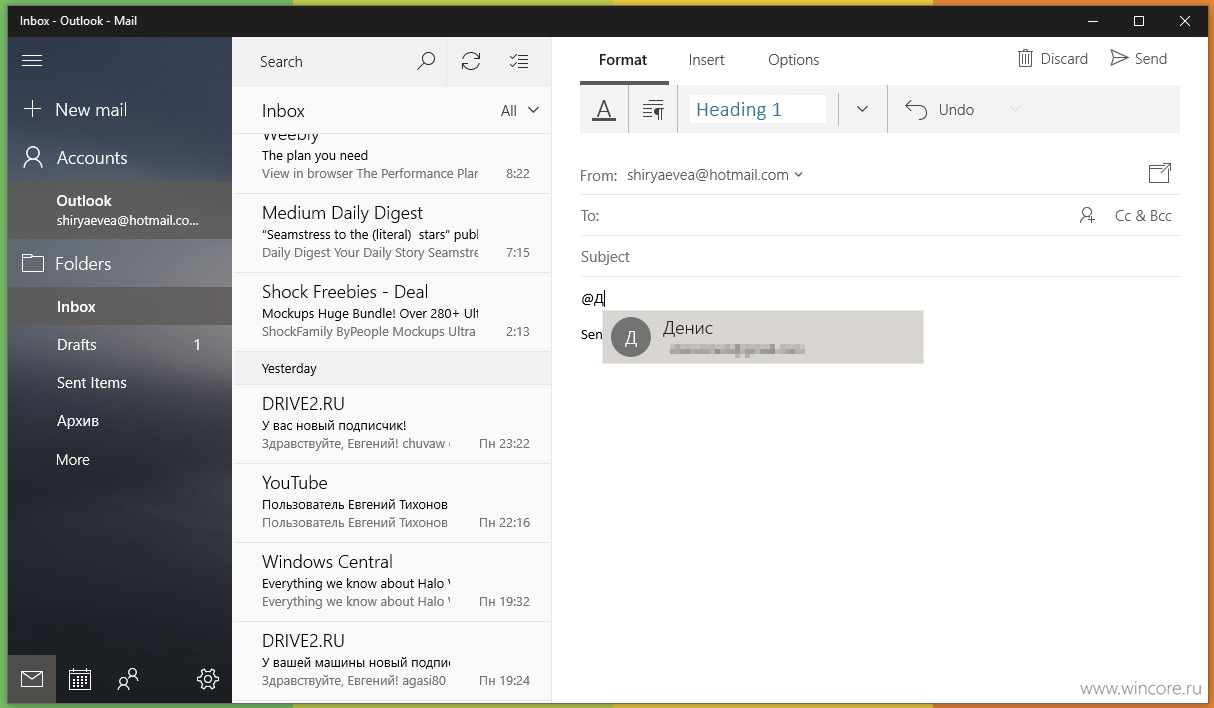Image resolution: width=1214 pixels, height=708 pixels.
Task: Expand the Undo options arrow
Action: point(1016,110)
